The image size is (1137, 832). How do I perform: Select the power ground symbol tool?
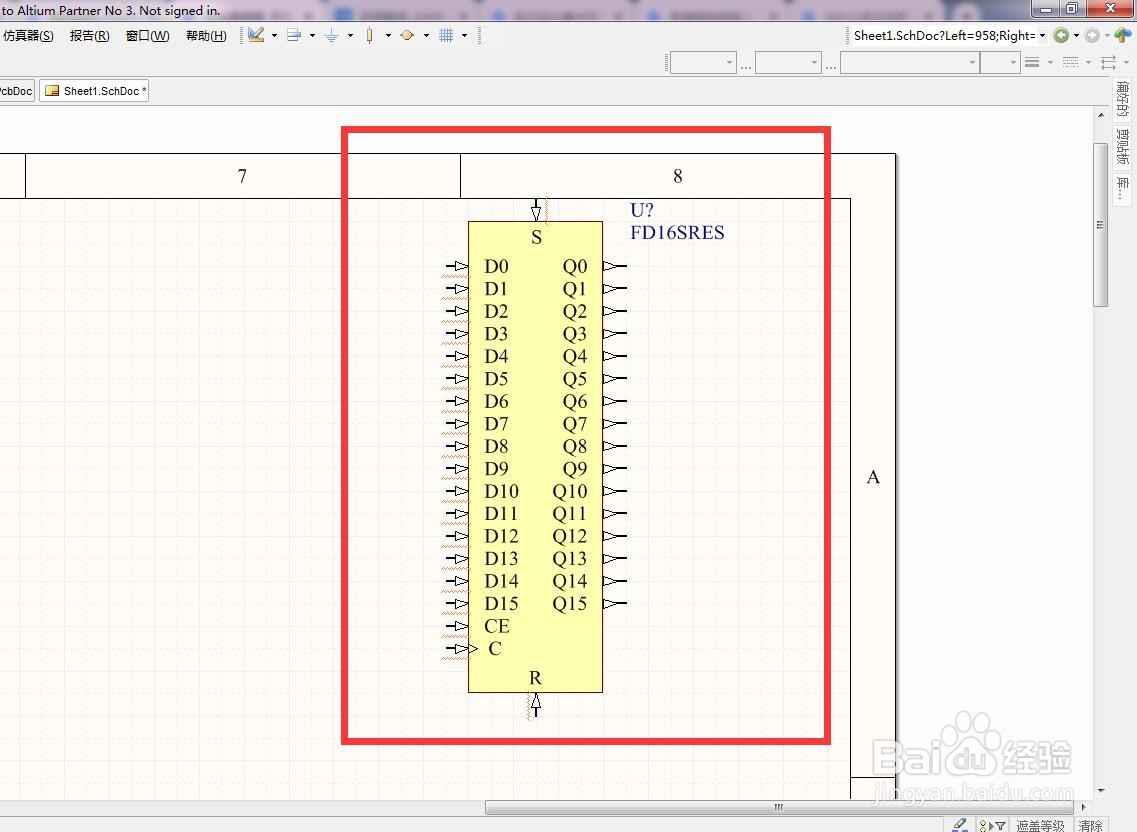click(x=331, y=35)
